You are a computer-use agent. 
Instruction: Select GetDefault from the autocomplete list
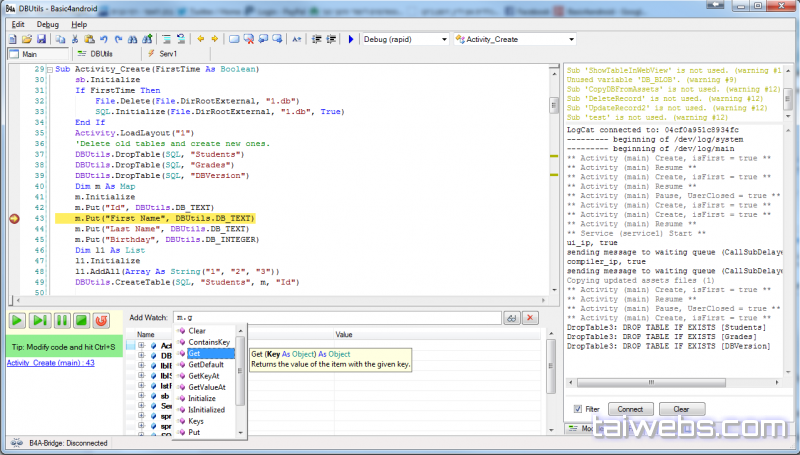click(x=207, y=365)
